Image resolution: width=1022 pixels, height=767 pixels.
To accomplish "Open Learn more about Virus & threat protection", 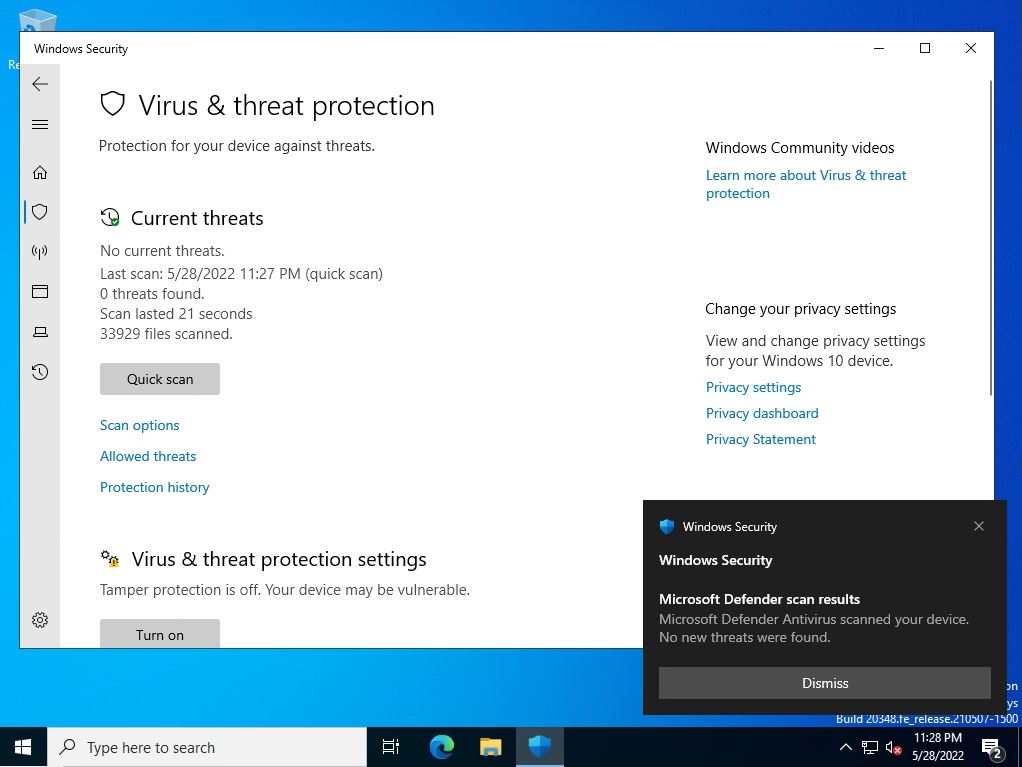I will tap(806, 184).
